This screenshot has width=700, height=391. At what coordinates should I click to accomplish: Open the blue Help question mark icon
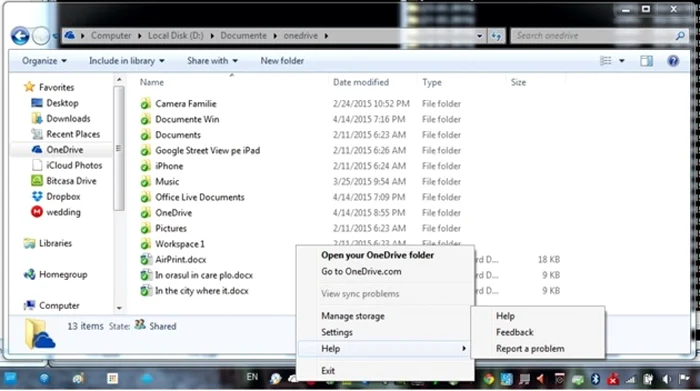click(673, 61)
